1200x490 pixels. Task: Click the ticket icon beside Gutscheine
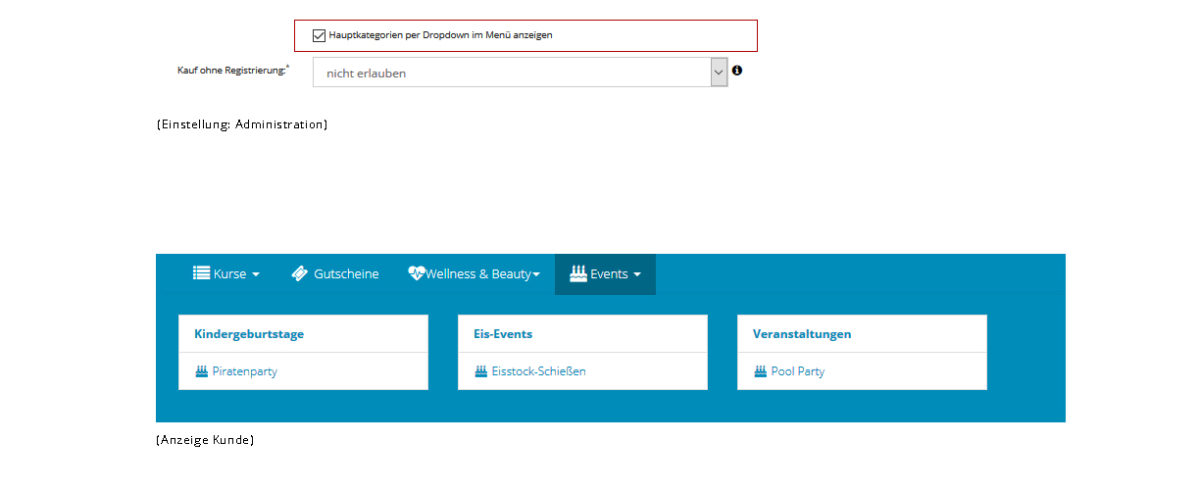[x=299, y=274]
